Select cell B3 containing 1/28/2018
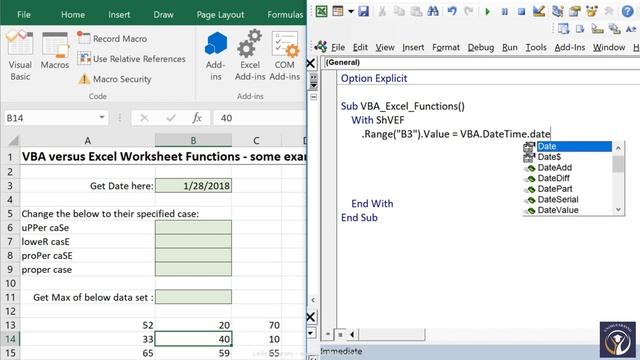The height and width of the screenshot is (360, 640). [x=193, y=186]
